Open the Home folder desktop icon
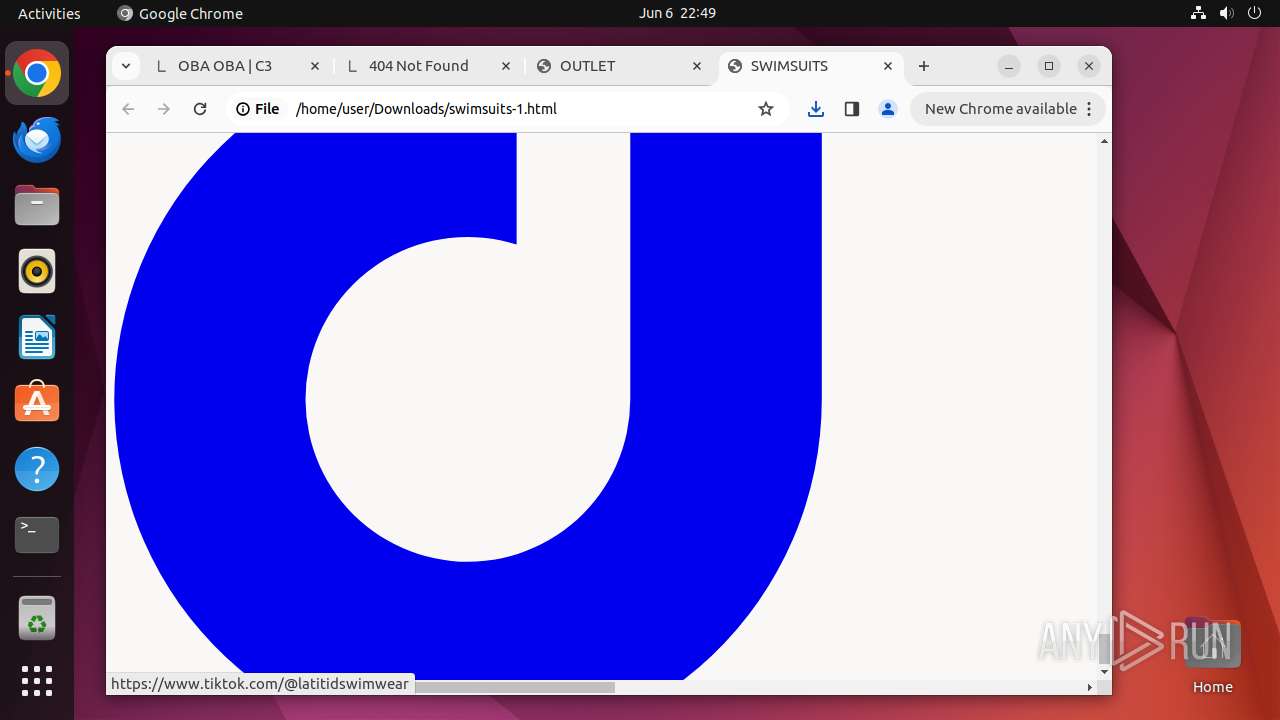 (x=1212, y=655)
